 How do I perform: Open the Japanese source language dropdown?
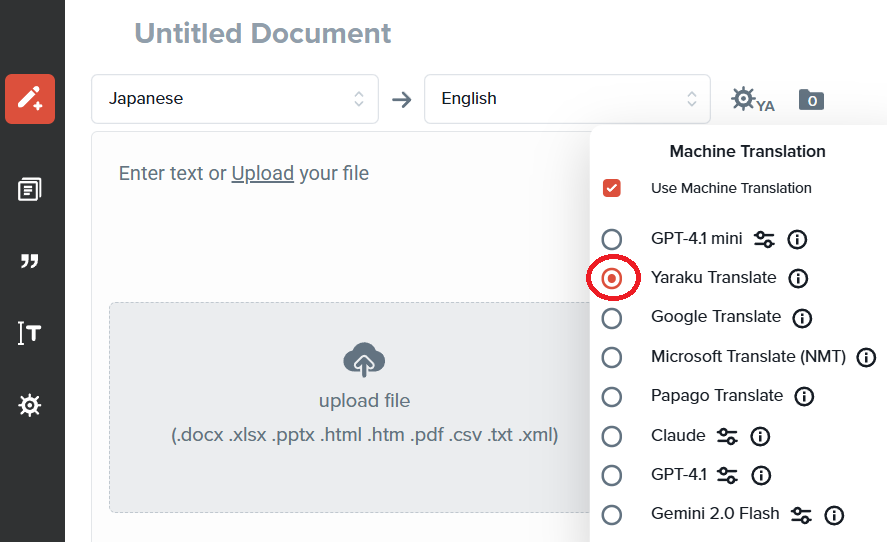click(x=235, y=99)
